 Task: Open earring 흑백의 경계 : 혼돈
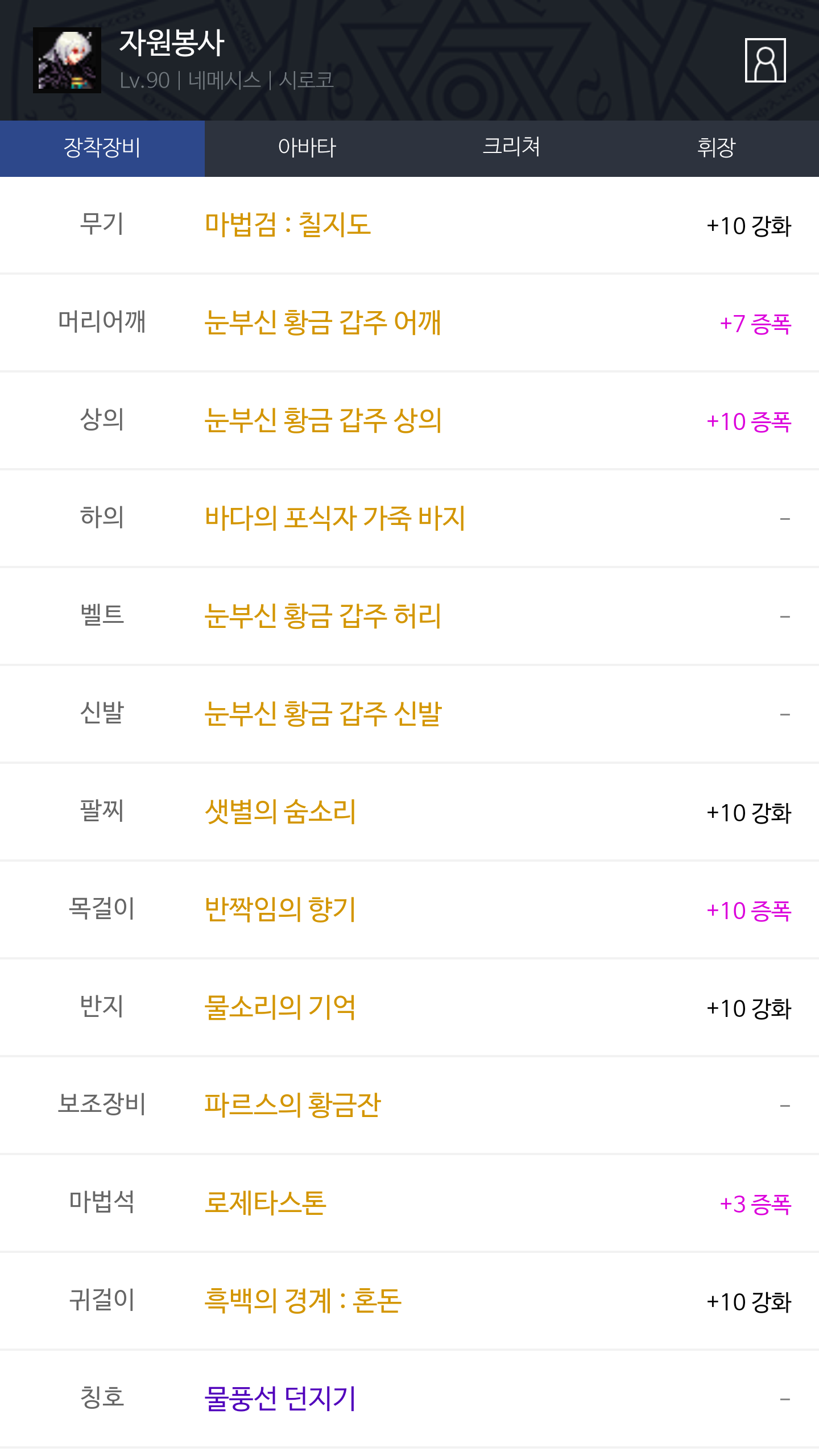(303, 1301)
